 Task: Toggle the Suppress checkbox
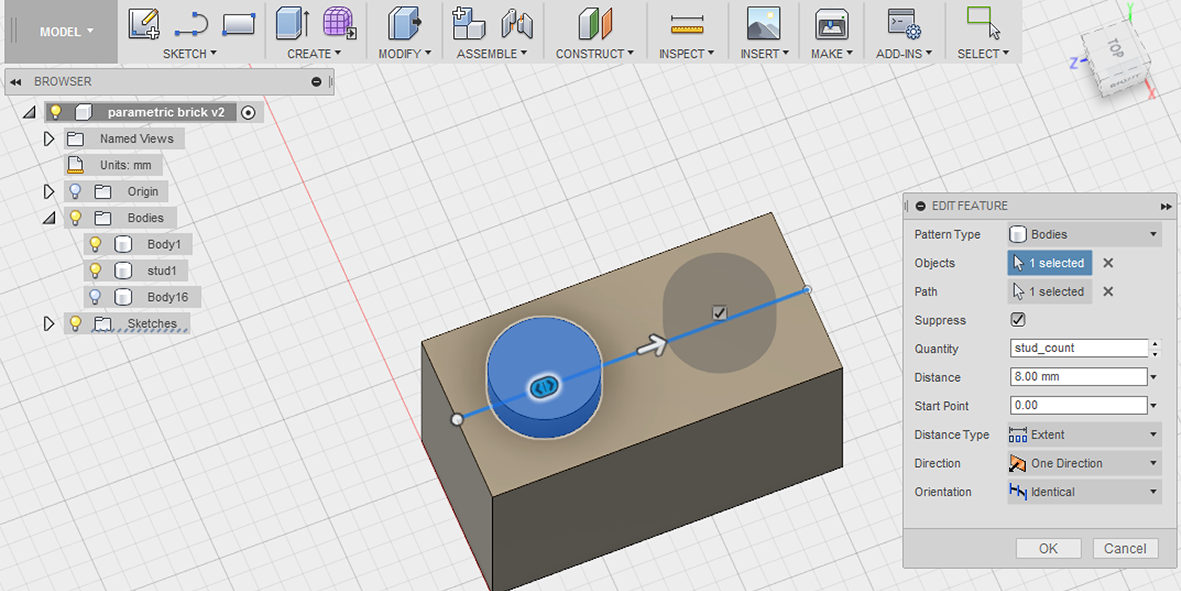click(1018, 320)
